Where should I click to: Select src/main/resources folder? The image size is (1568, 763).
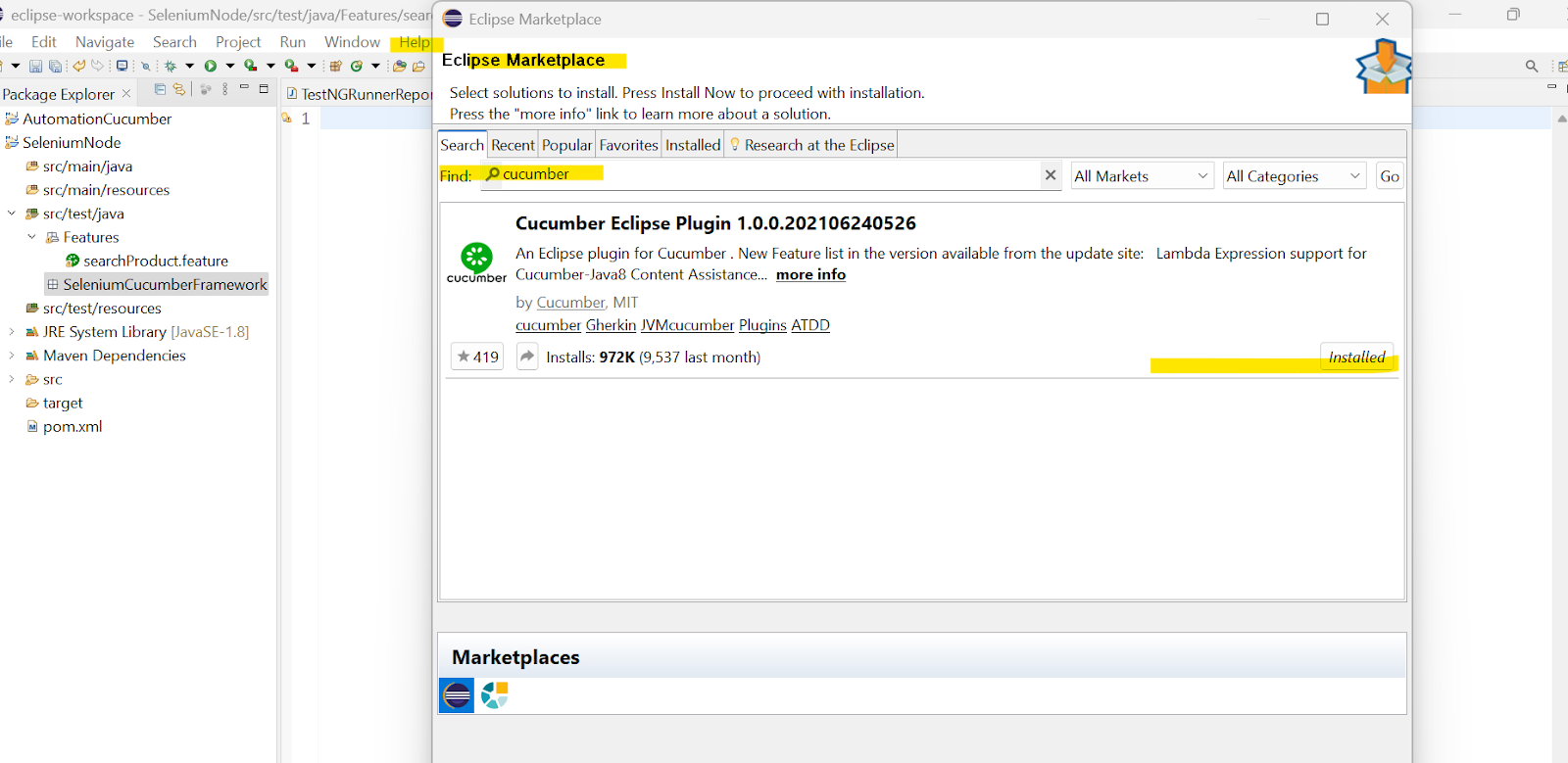point(106,190)
